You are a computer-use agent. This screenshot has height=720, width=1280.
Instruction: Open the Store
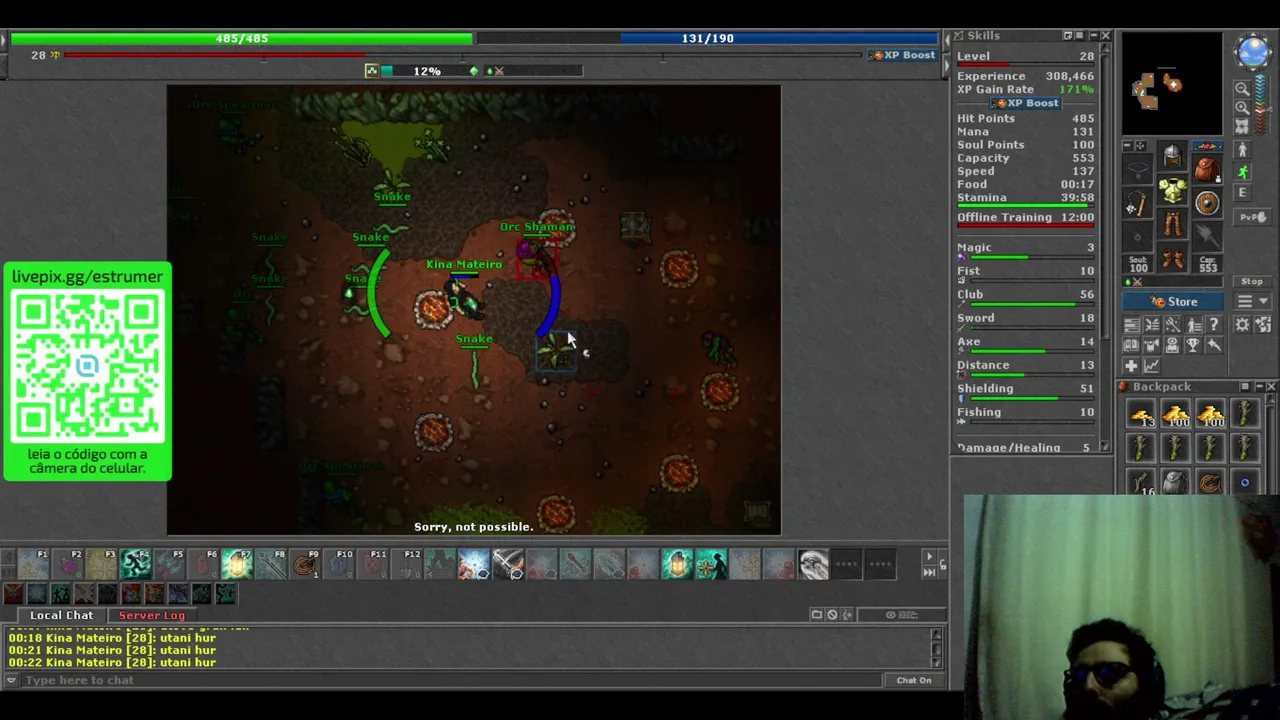(1174, 302)
